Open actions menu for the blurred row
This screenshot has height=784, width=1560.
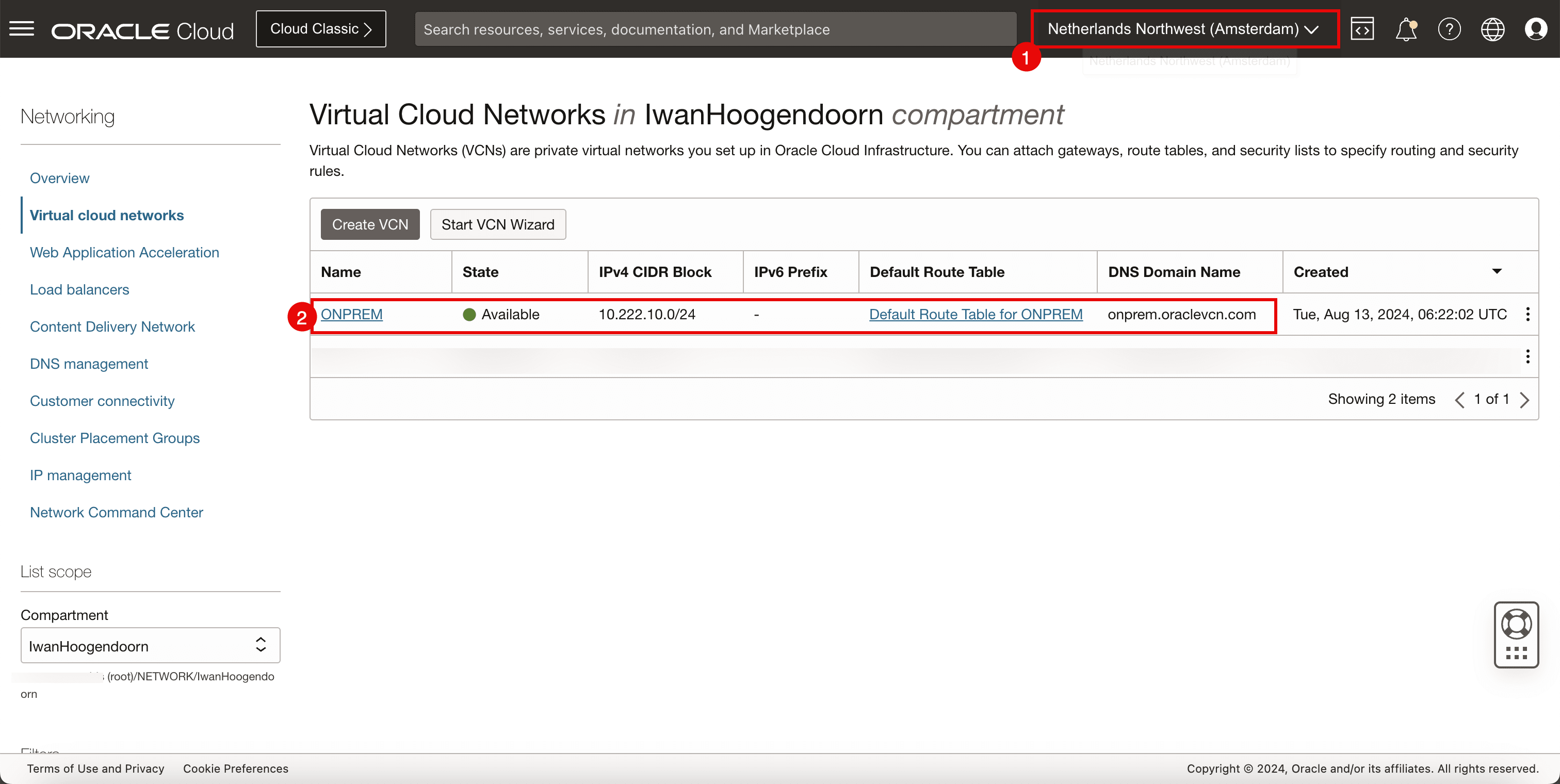[x=1528, y=356]
